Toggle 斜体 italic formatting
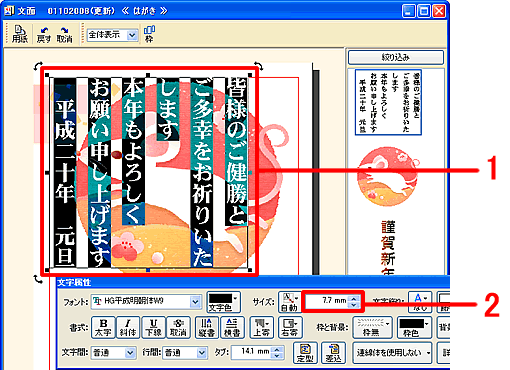510x370 pixels. [128, 328]
